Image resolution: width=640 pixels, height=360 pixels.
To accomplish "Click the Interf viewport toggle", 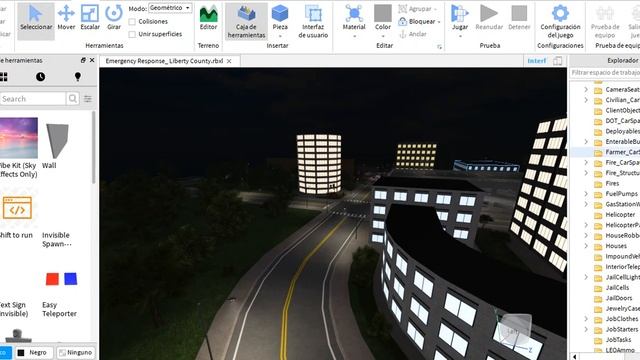I will coord(536,61).
